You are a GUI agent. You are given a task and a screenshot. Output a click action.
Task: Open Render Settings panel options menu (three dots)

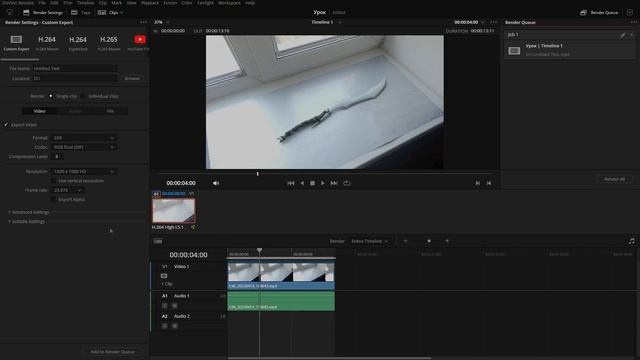[x=143, y=22]
